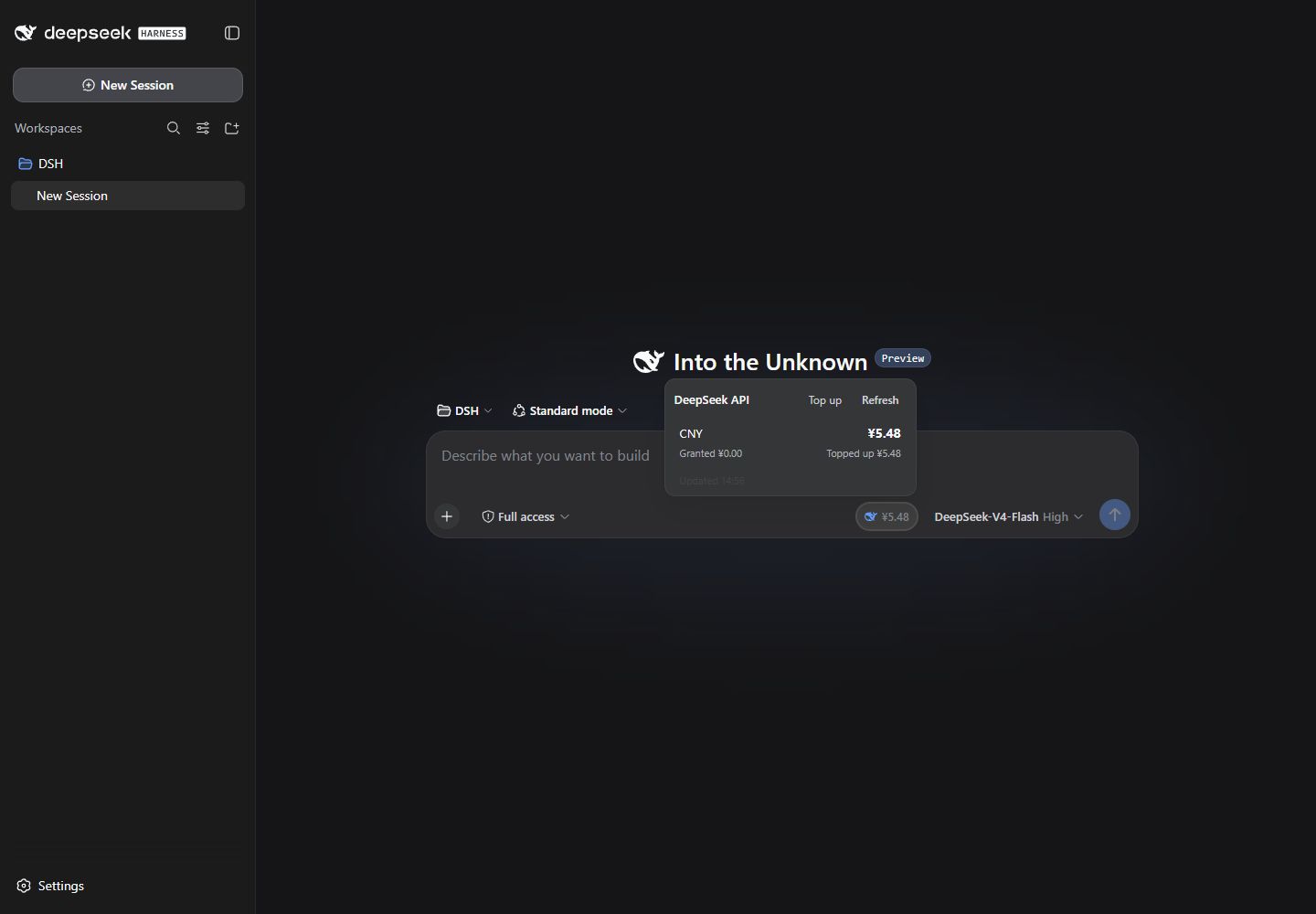1316x914 pixels.
Task: Open the DeepSeek-V4-Flash model selector
Action: [x=1008, y=516]
